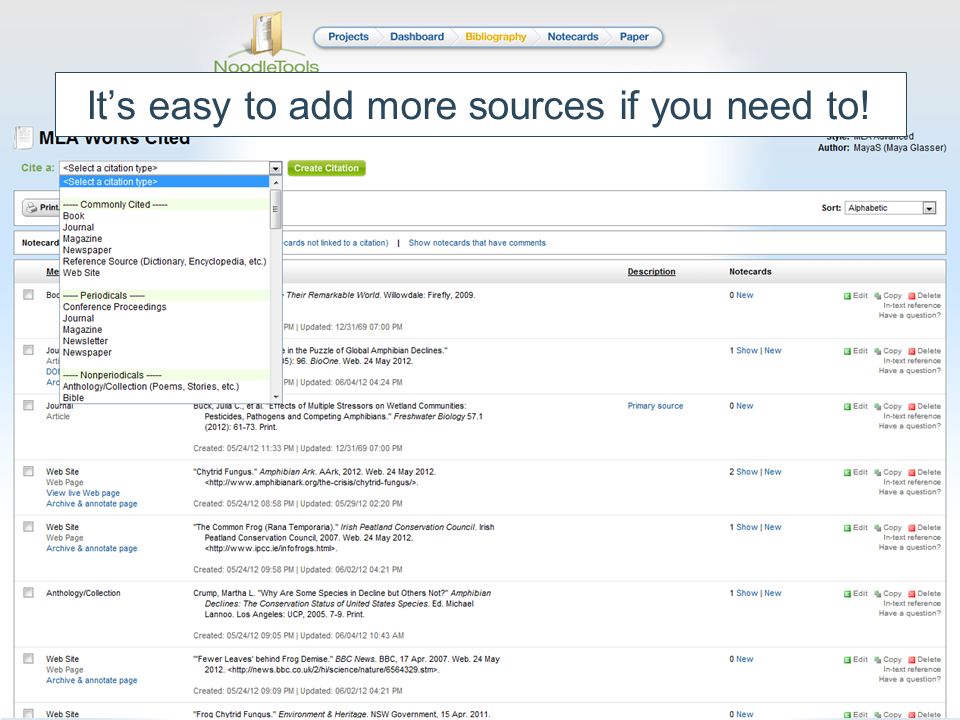Add New notecard for Firefly book entry

[x=744, y=295]
